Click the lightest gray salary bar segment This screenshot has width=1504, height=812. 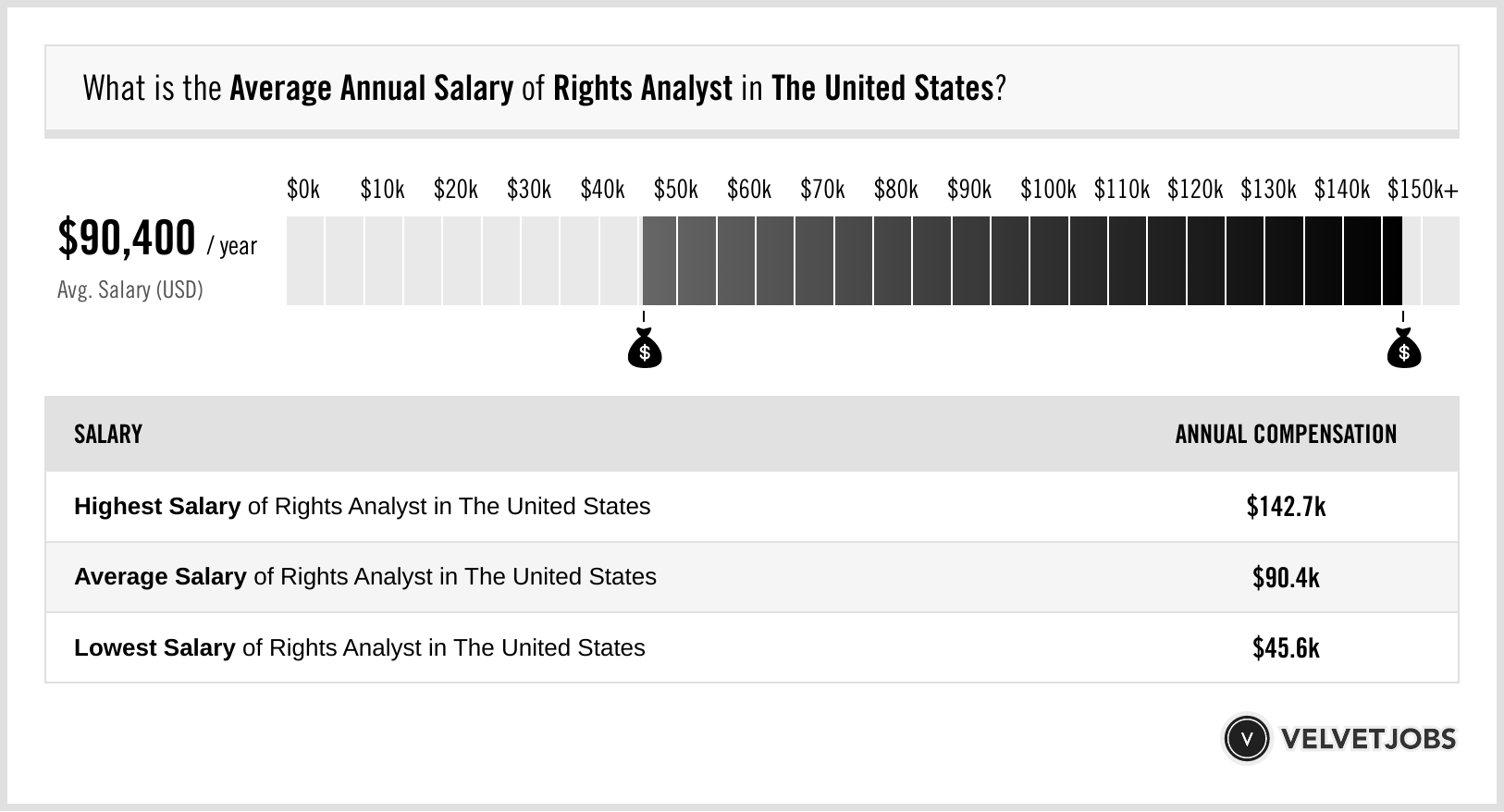[x=305, y=261]
